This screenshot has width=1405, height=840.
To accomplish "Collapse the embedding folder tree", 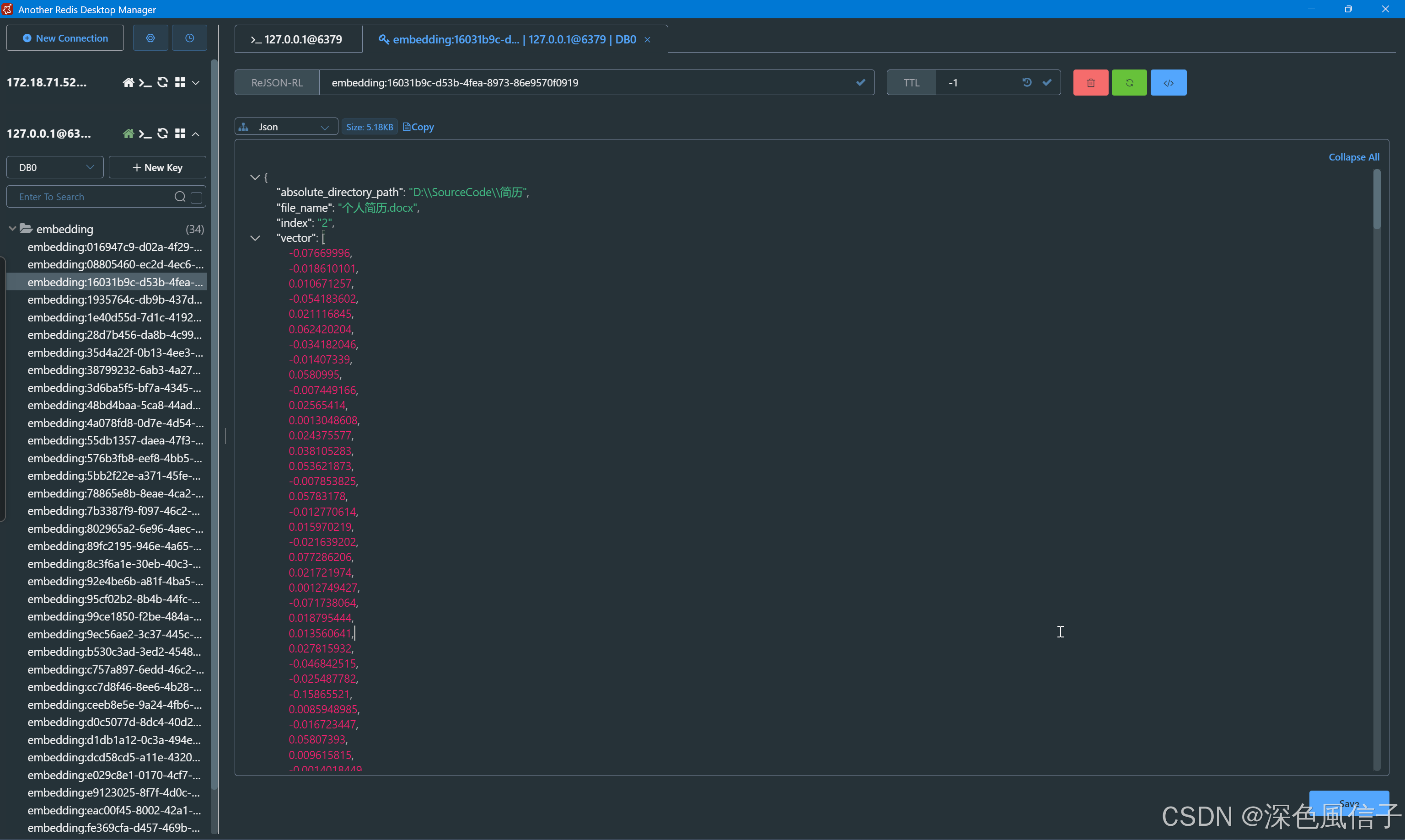I will coord(12,229).
